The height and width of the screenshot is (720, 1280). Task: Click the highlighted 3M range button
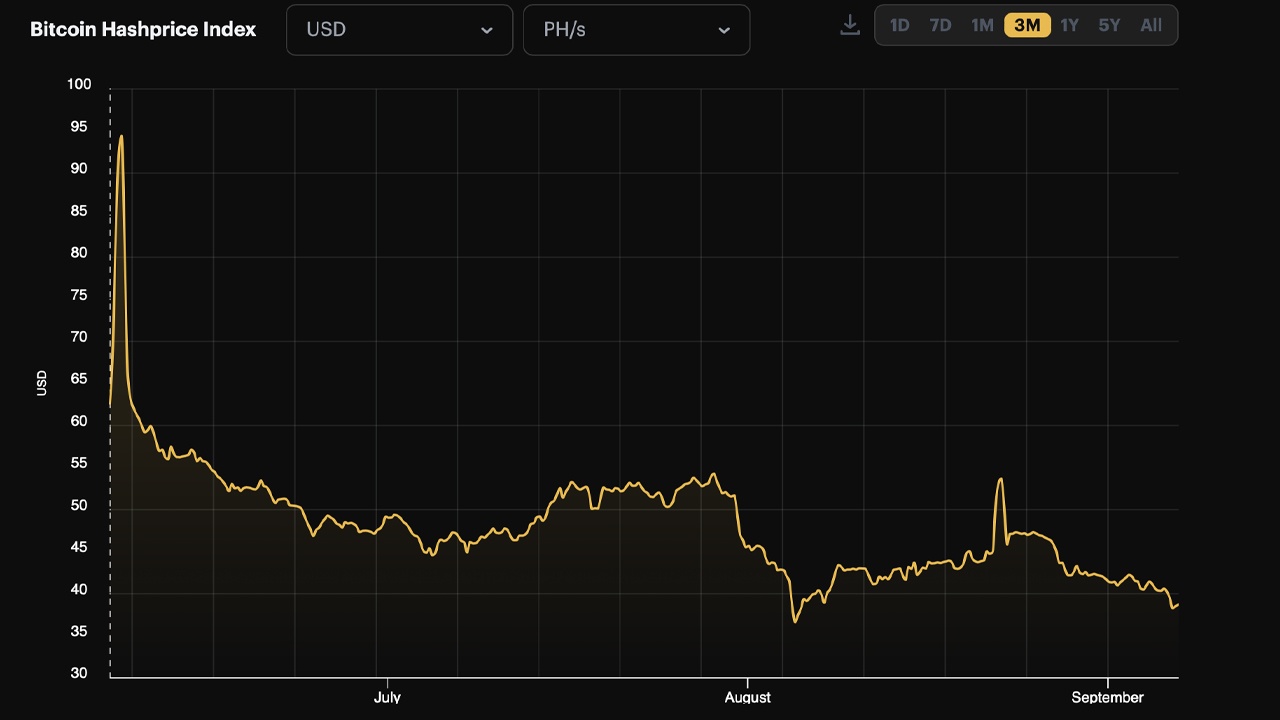coord(1026,25)
